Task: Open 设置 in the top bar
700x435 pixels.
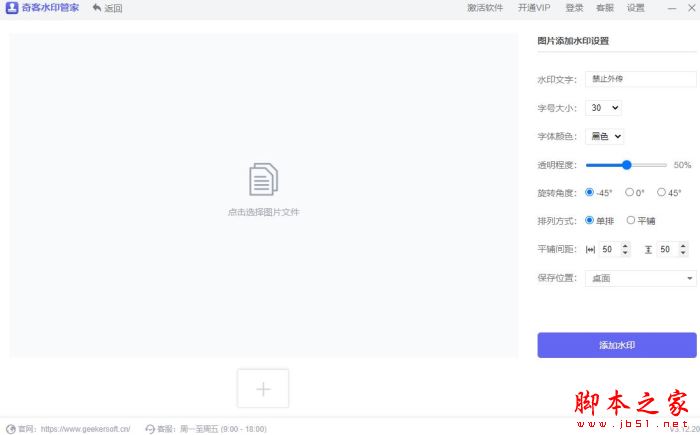Action: point(635,8)
